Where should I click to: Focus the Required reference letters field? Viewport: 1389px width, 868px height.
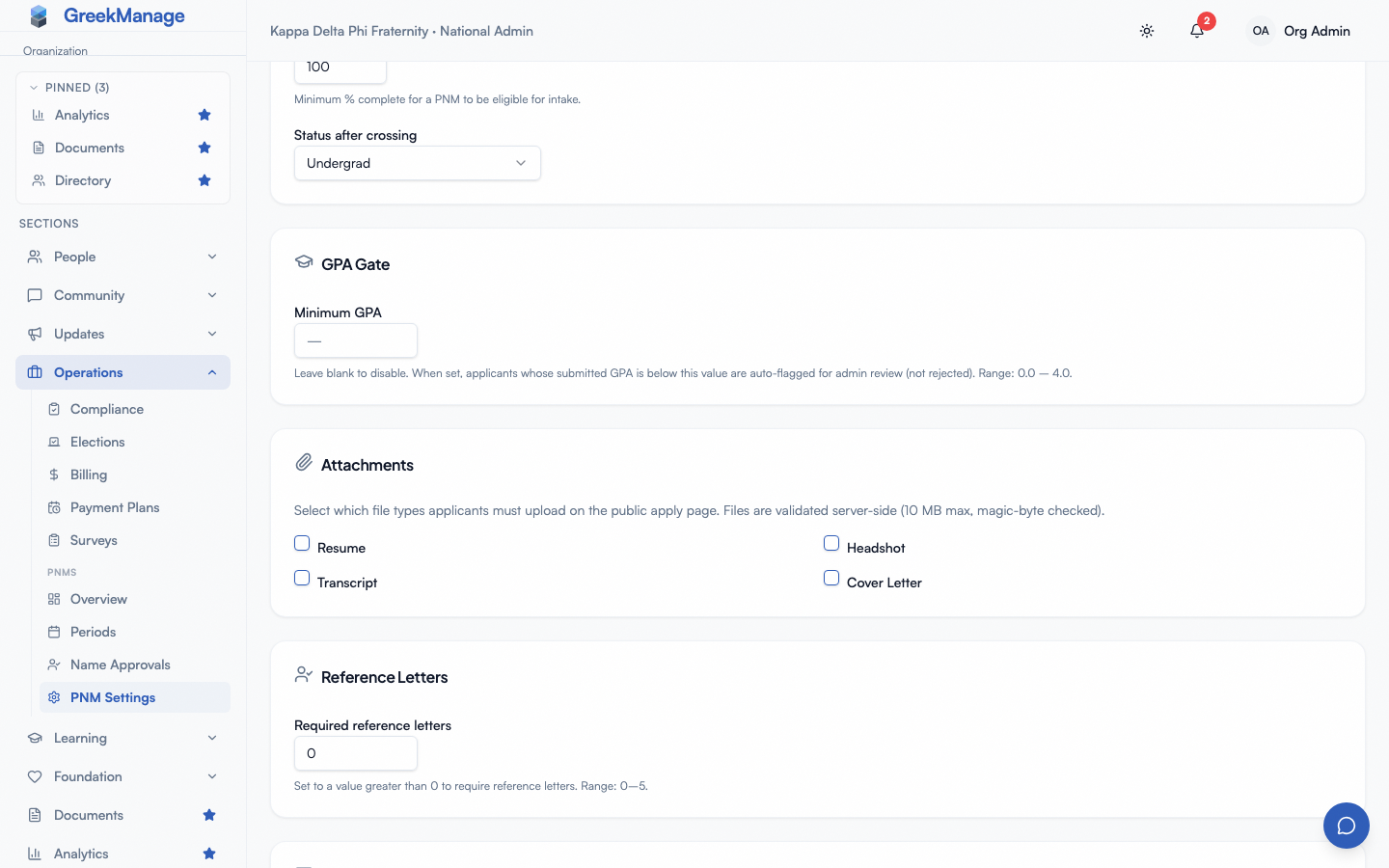coord(356,753)
